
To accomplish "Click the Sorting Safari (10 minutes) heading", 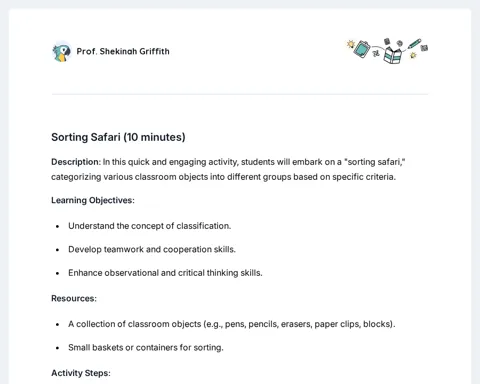I will point(118,137).
